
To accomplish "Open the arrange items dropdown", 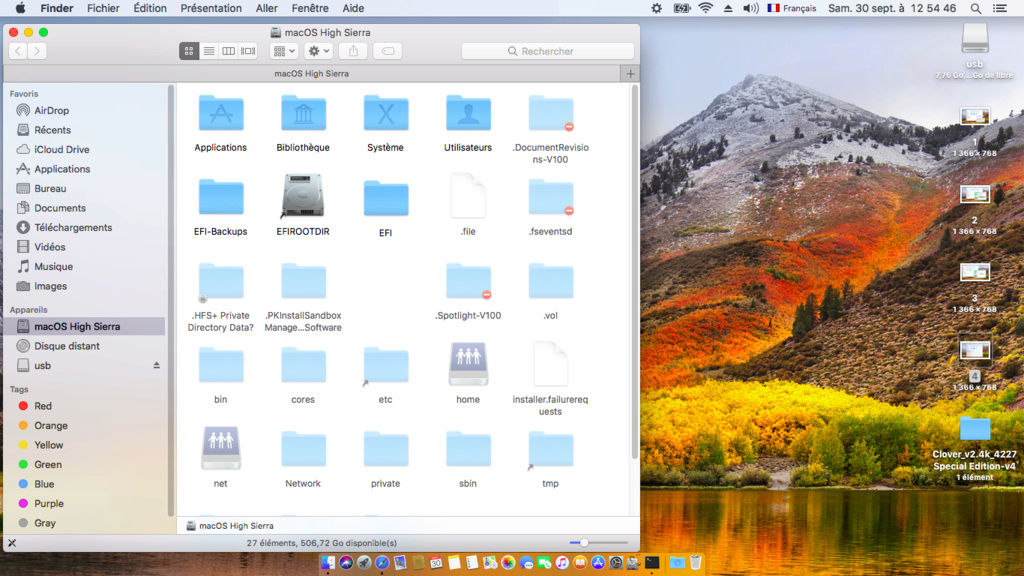I will tap(284, 51).
